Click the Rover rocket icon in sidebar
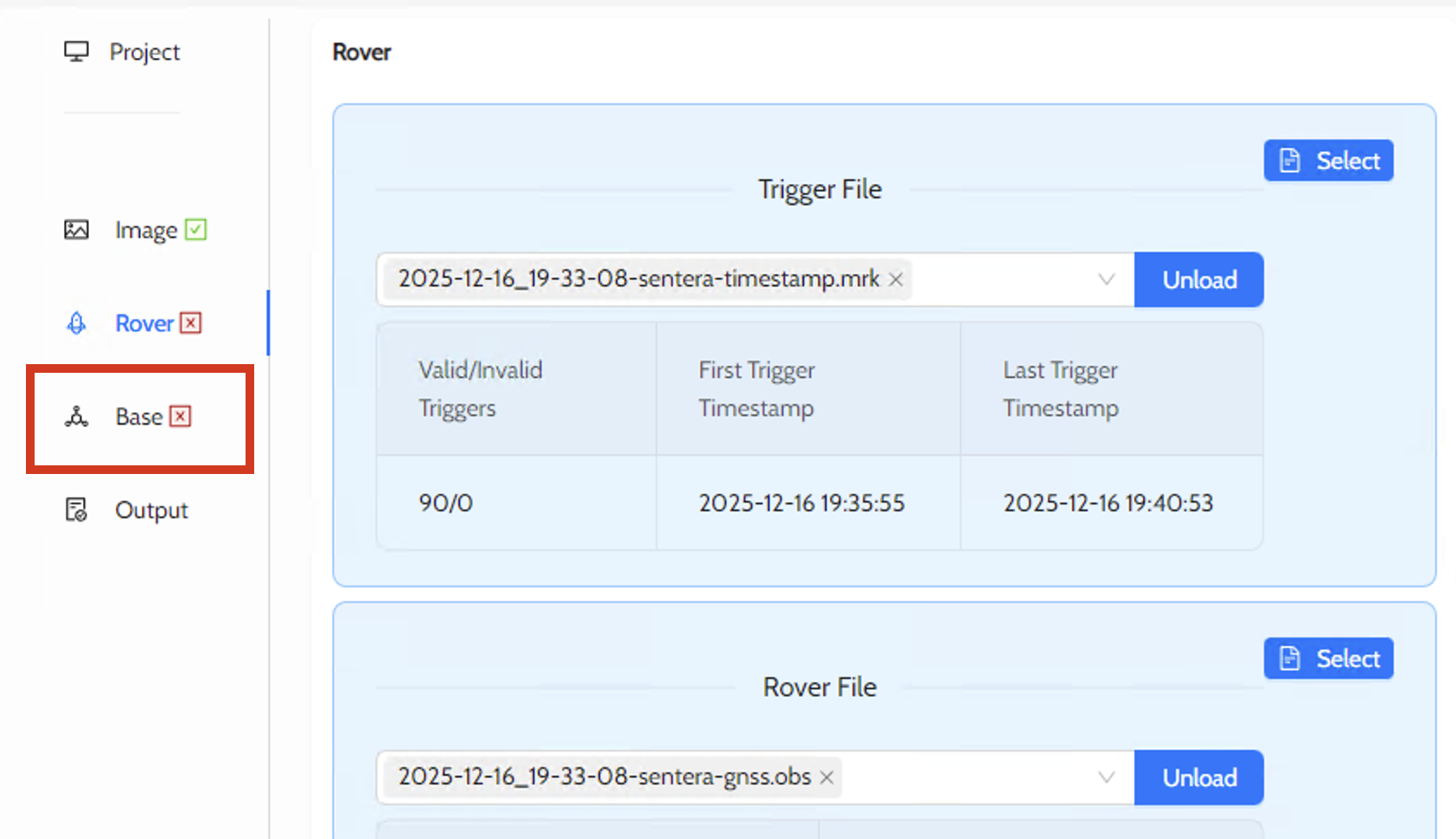Viewport: 1456px width, 839px height. [76, 323]
